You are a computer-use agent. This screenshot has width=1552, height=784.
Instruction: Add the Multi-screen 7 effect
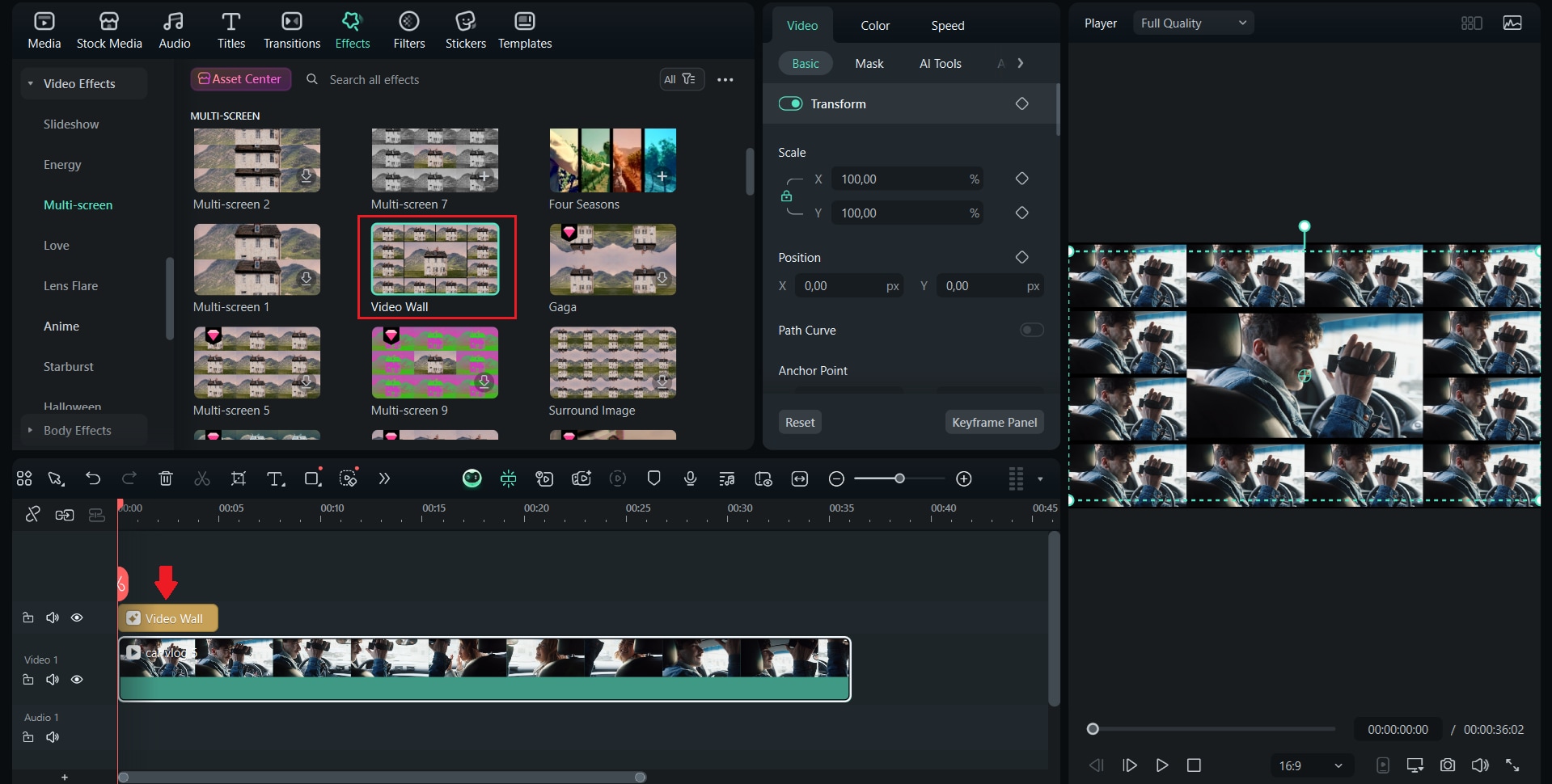pos(484,175)
